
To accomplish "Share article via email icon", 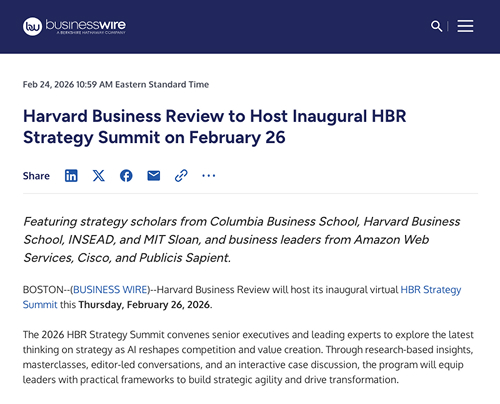I will click(154, 175).
